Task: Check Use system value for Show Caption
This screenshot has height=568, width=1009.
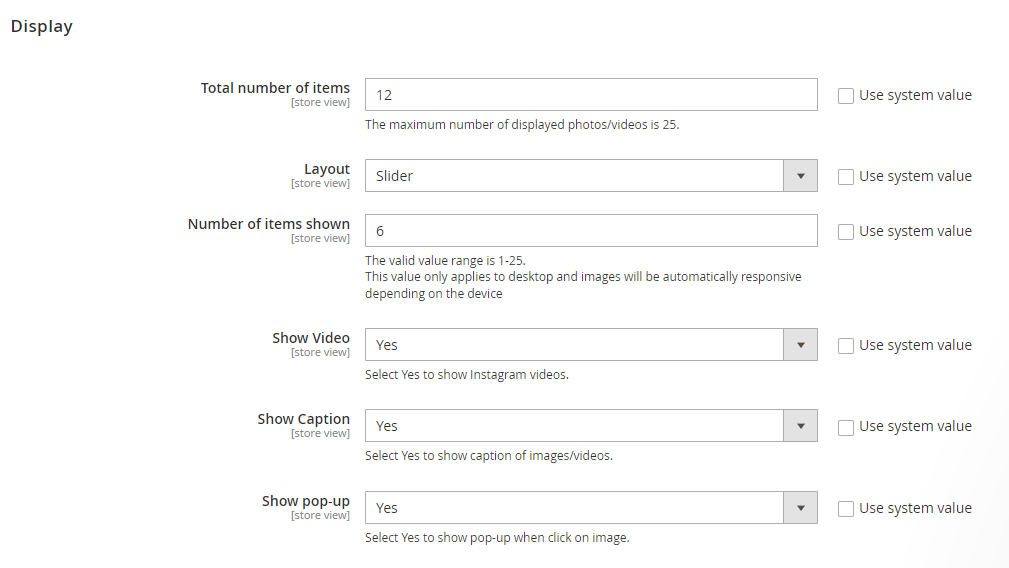Action: [x=846, y=427]
